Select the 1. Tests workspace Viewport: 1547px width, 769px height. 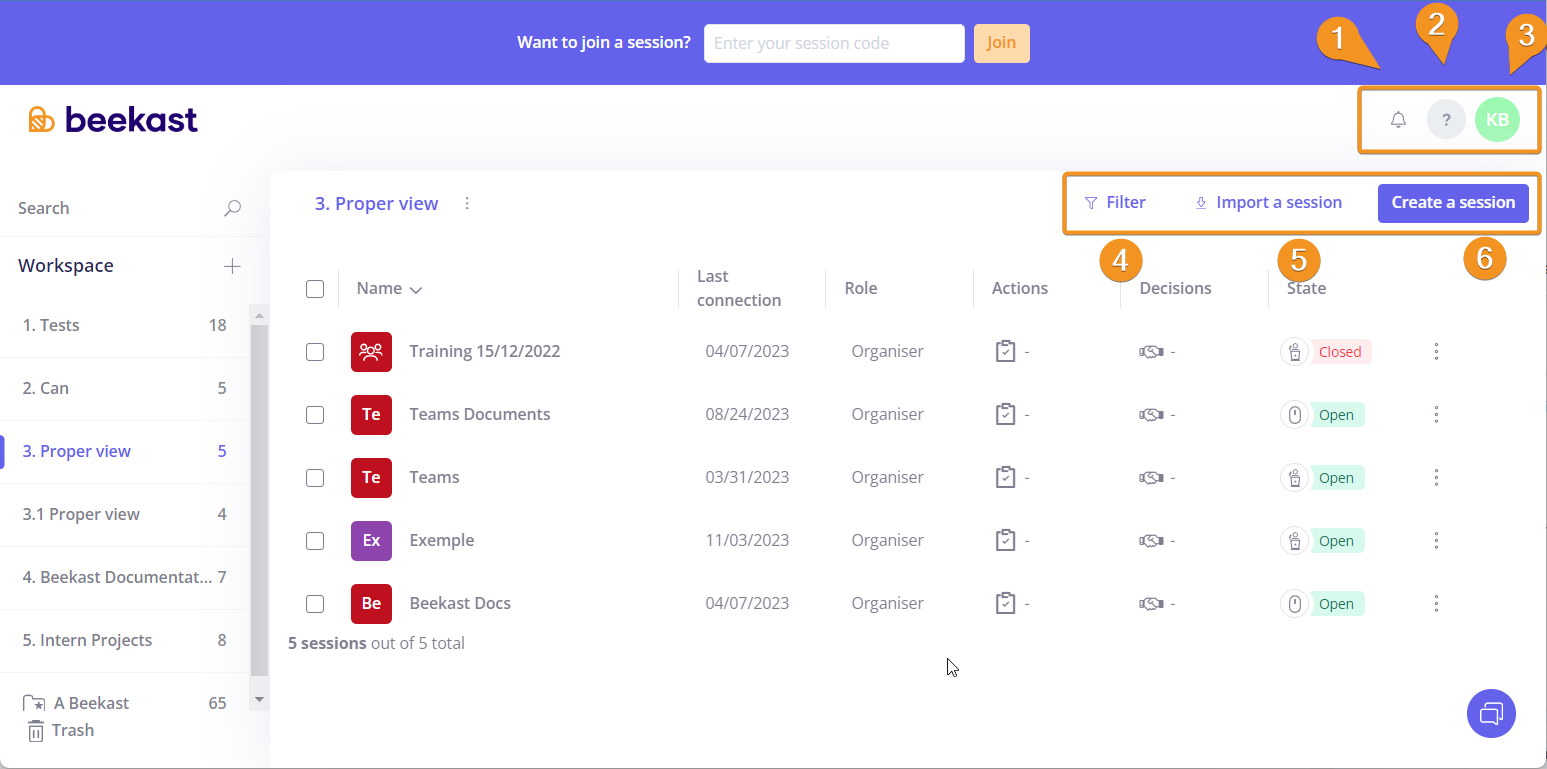click(125, 325)
